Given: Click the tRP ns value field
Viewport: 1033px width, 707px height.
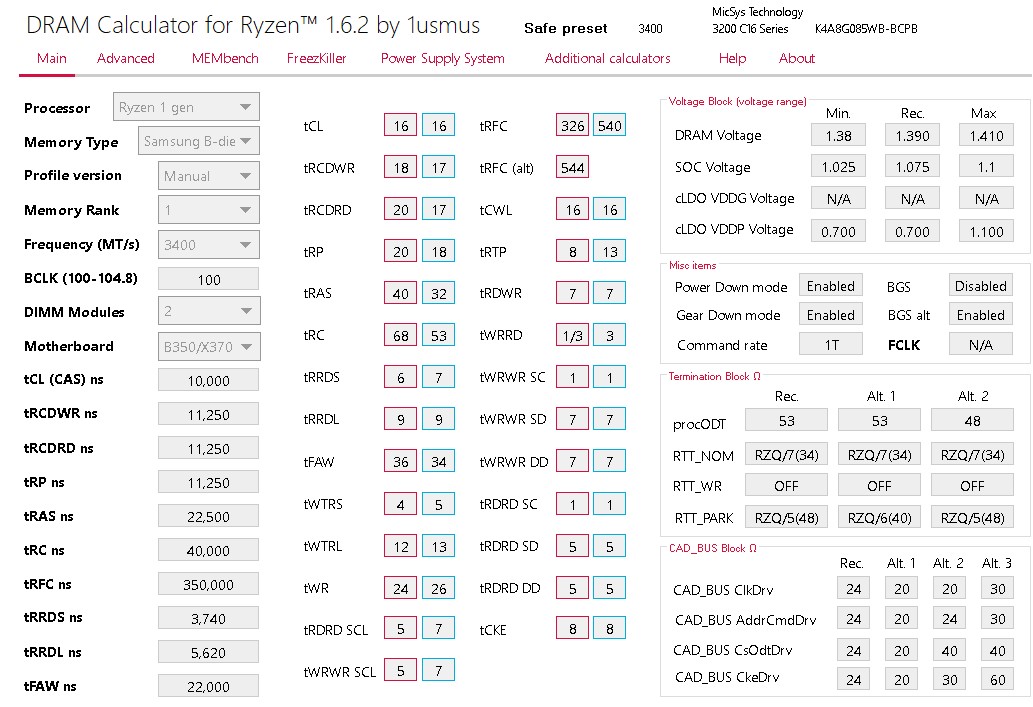Looking at the screenshot, I should (208, 483).
